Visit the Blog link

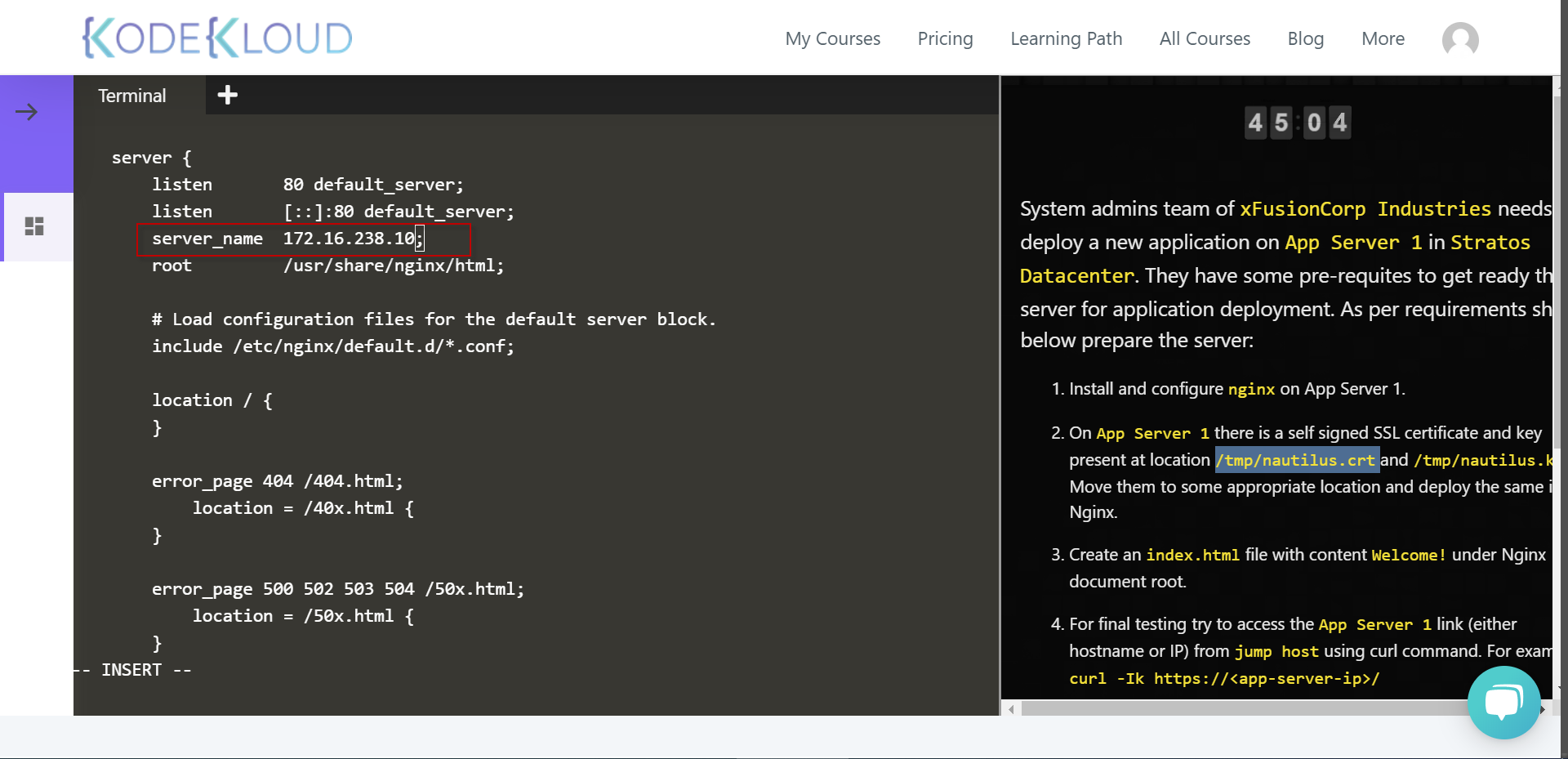(x=1305, y=38)
